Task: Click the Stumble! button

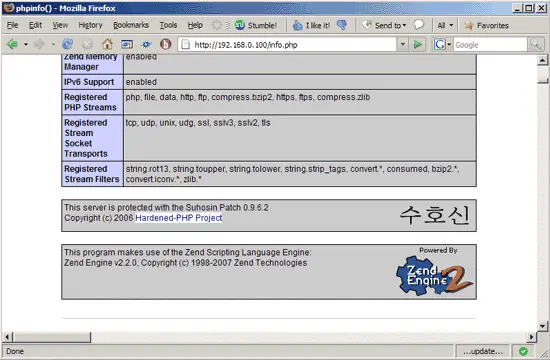Action: (256, 25)
